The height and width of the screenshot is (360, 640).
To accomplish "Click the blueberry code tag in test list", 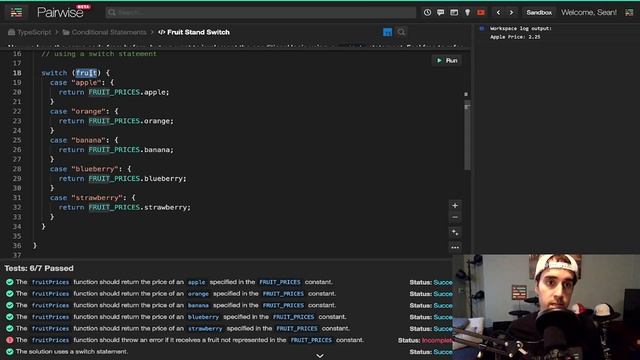I will (x=203, y=317).
